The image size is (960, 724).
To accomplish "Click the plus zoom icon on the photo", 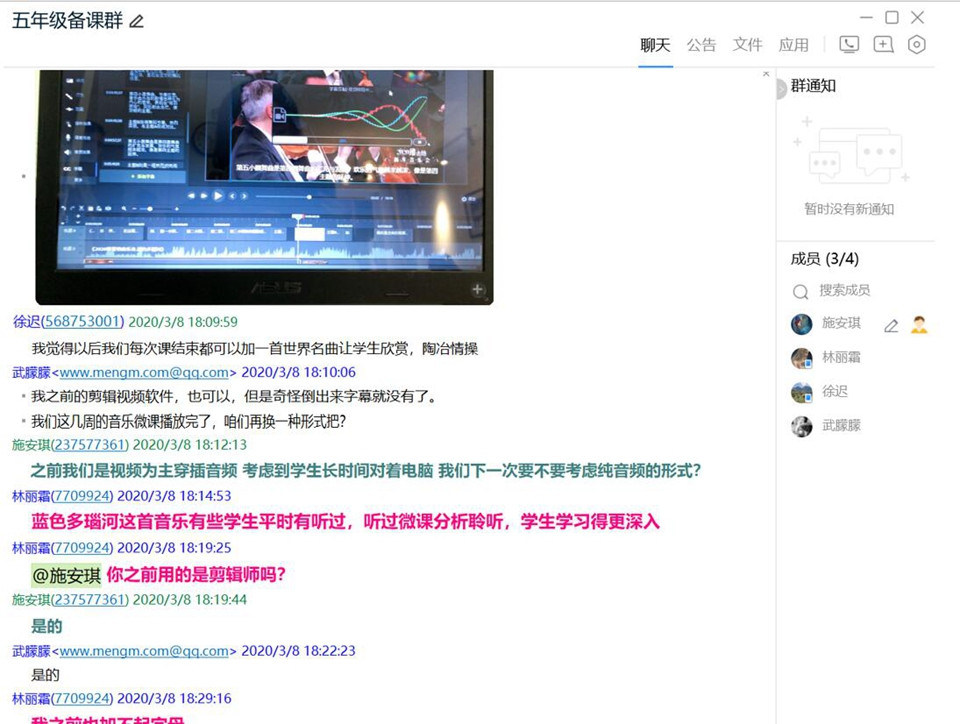I will tap(478, 289).
